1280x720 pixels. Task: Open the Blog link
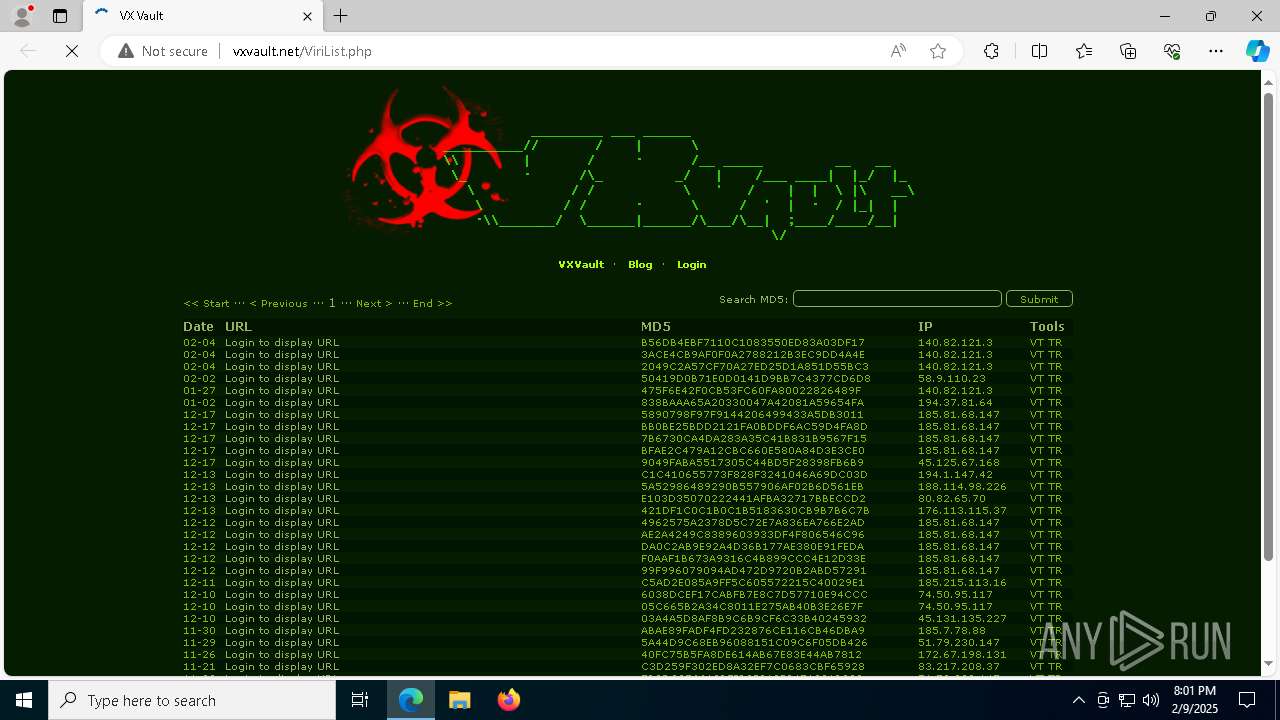coord(640,265)
